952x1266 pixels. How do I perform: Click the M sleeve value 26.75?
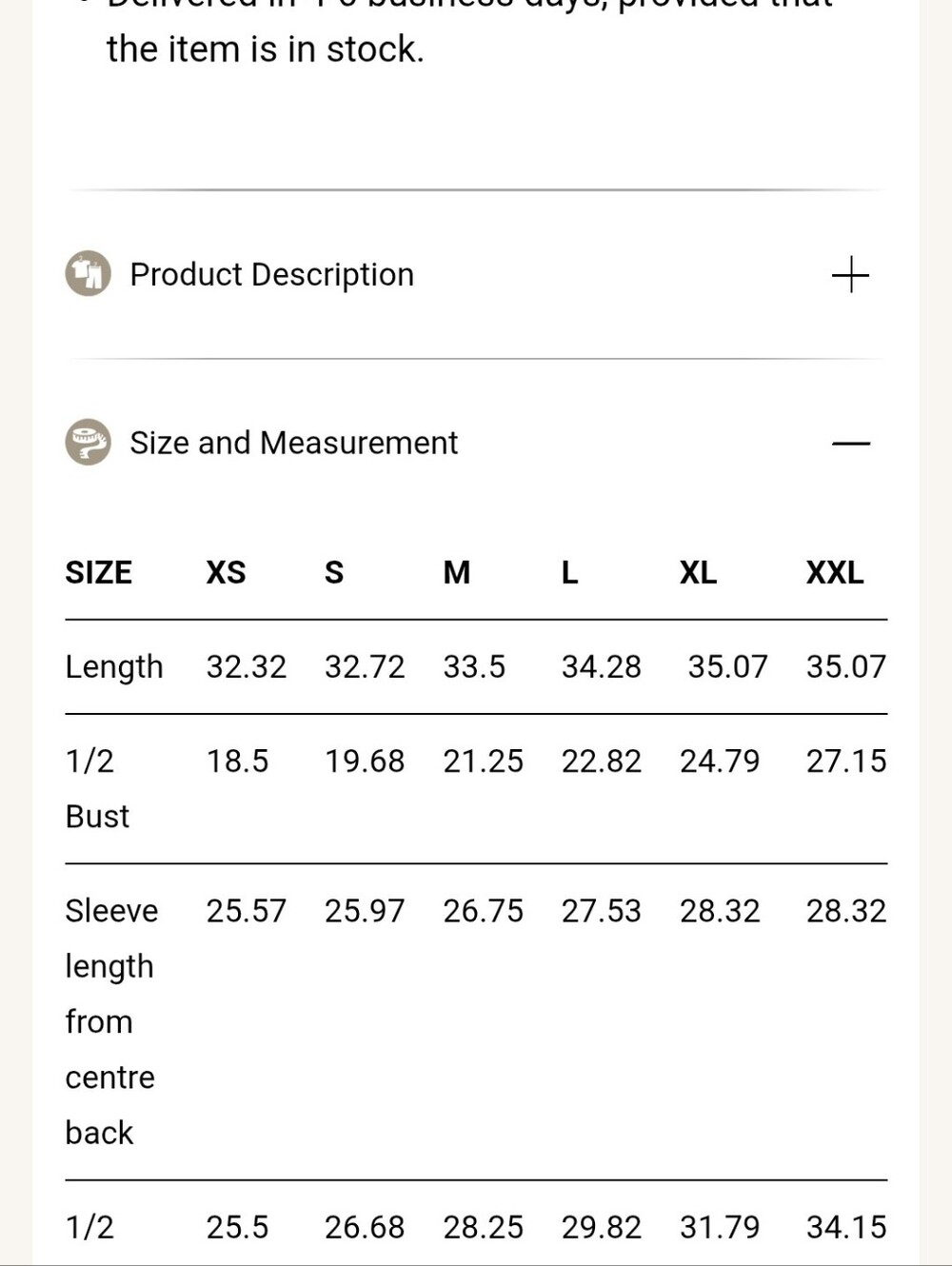click(x=484, y=911)
